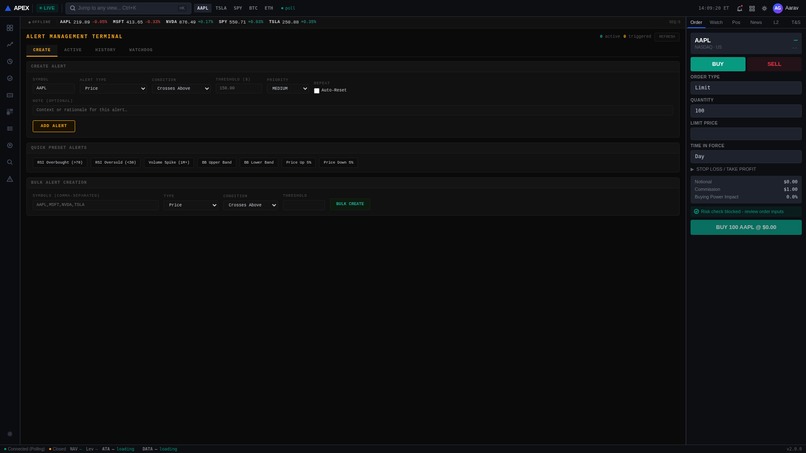The image size is (806, 453).
Task: Open the table list icon in the sidebar
Action: (x=10, y=129)
